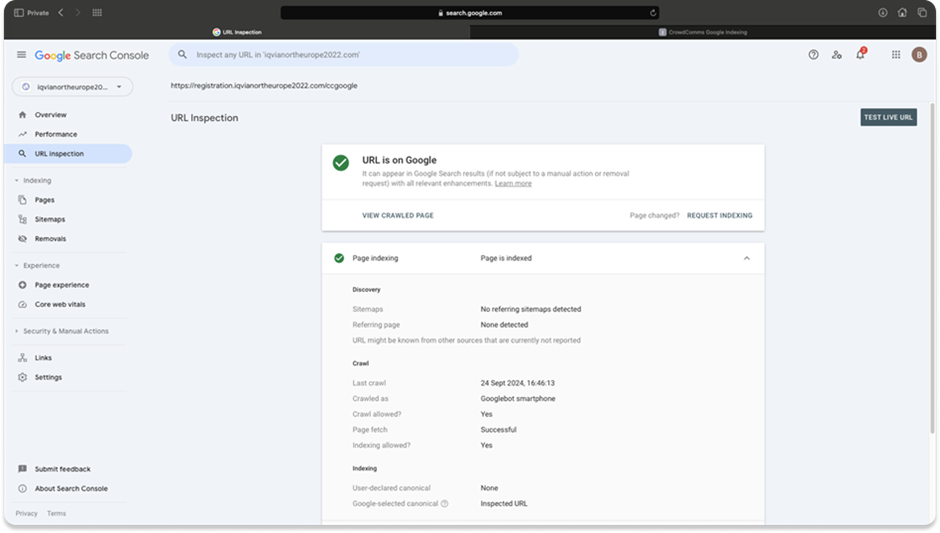The height and width of the screenshot is (533, 940).
Task: Collapse the Indexing sidebar group
Action: [17, 181]
